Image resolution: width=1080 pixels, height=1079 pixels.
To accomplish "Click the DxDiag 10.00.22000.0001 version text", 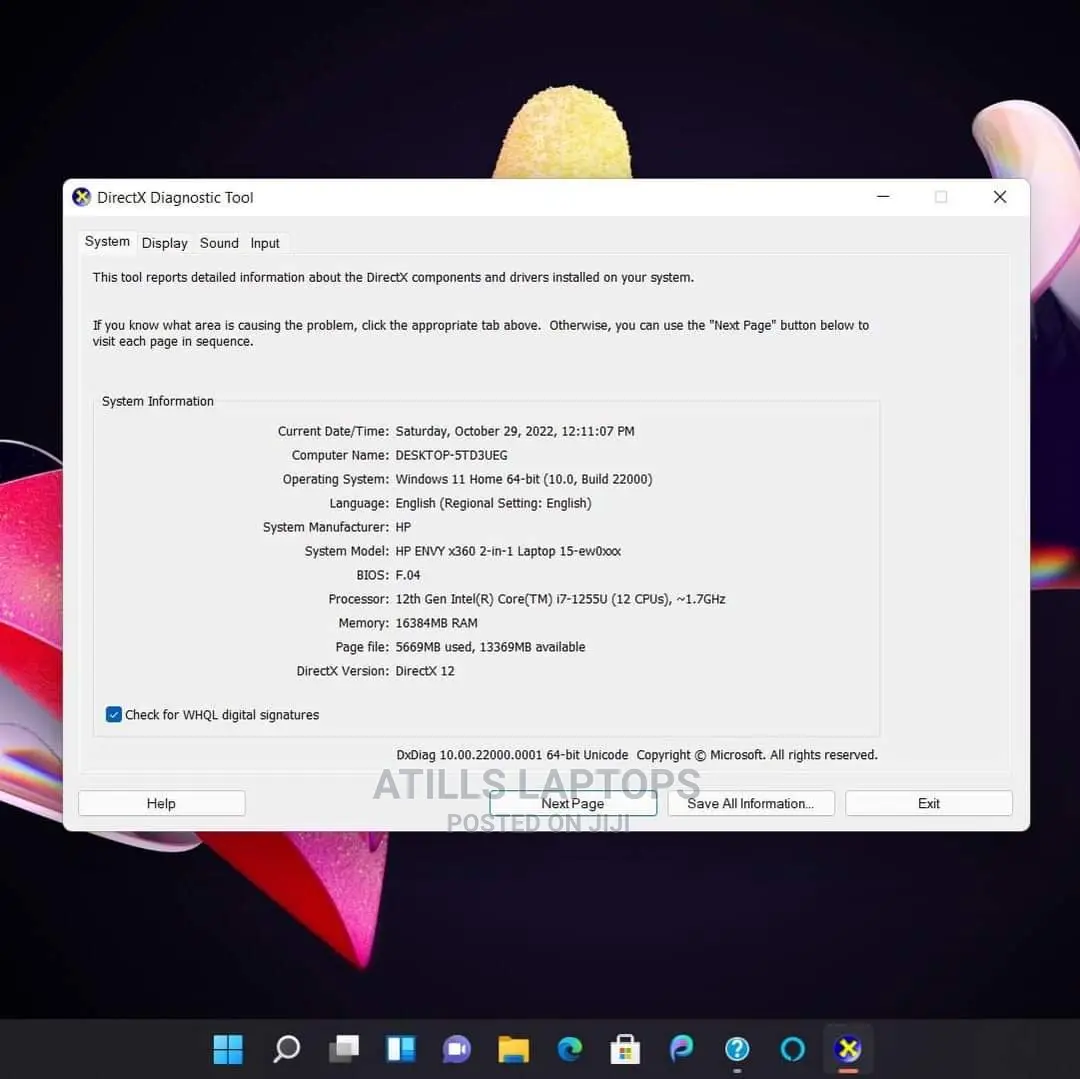I will click(x=512, y=755).
